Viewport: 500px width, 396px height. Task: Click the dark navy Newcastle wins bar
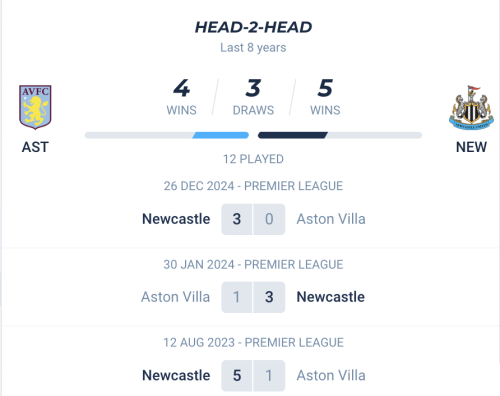click(x=293, y=135)
